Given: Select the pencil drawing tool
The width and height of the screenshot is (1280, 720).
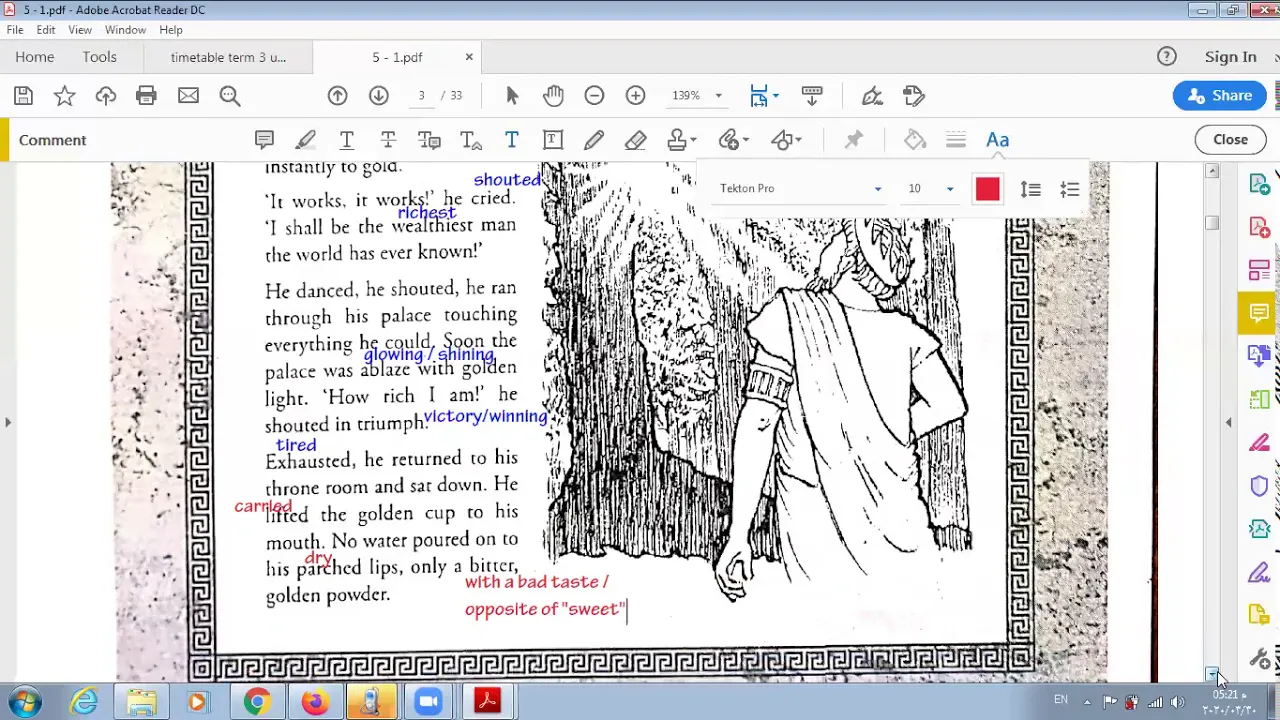Looking at the screenshot, I should pos(594,140).
